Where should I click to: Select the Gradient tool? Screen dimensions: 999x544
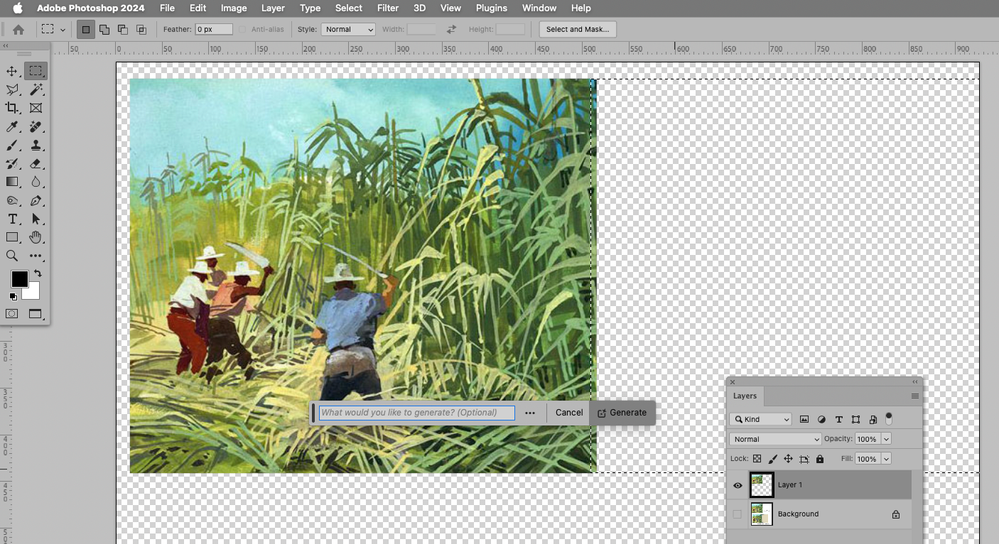12,182
